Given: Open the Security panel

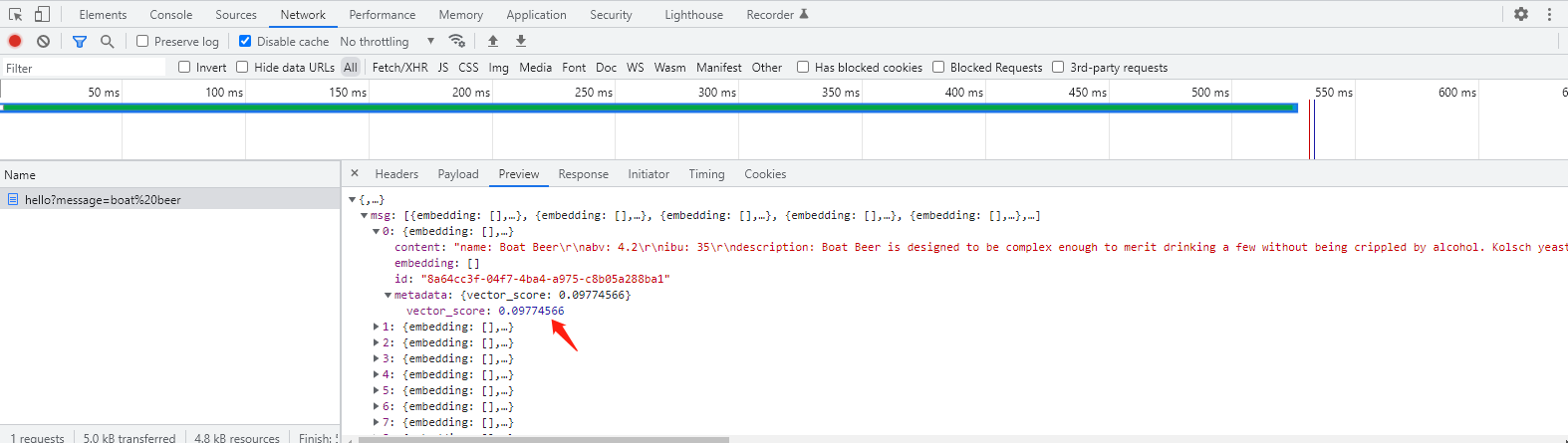Looking at the screenshot, I should [x=611, y=14].
